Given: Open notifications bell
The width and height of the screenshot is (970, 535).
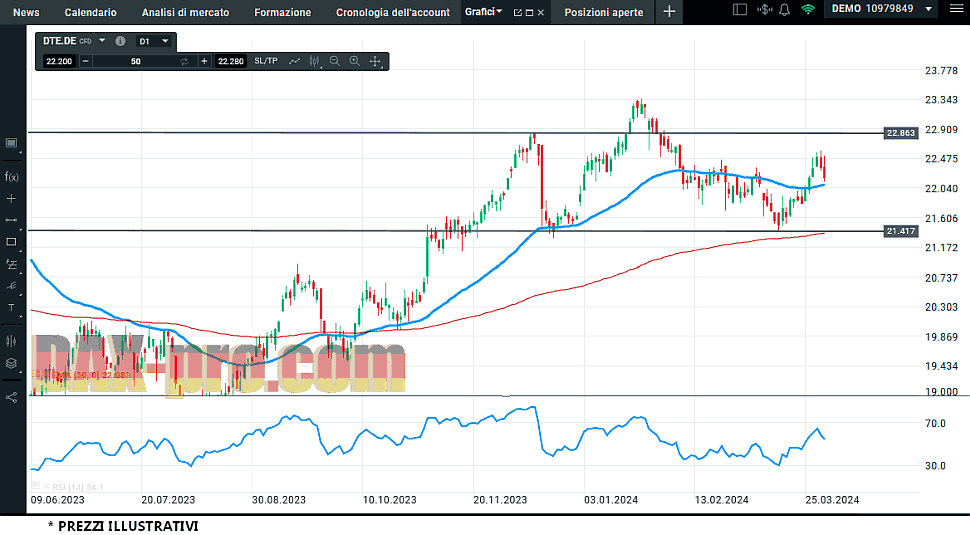Looking at the screenshot, I should pyautogui.click(x=784, y=9).
